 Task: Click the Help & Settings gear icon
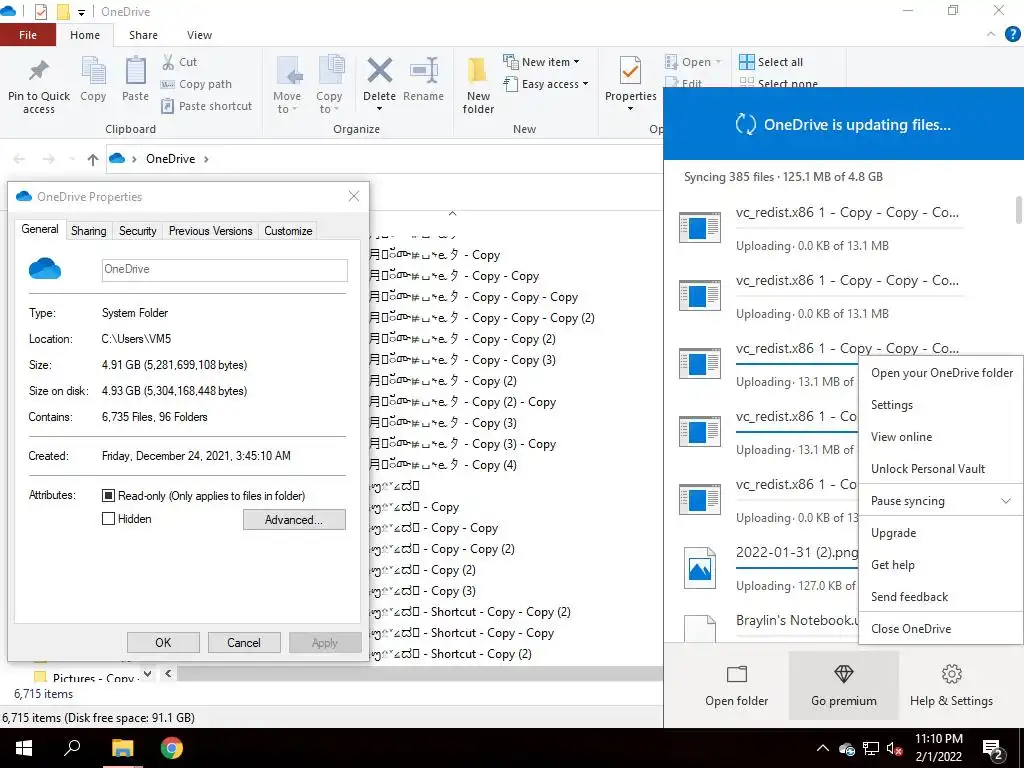952,674
